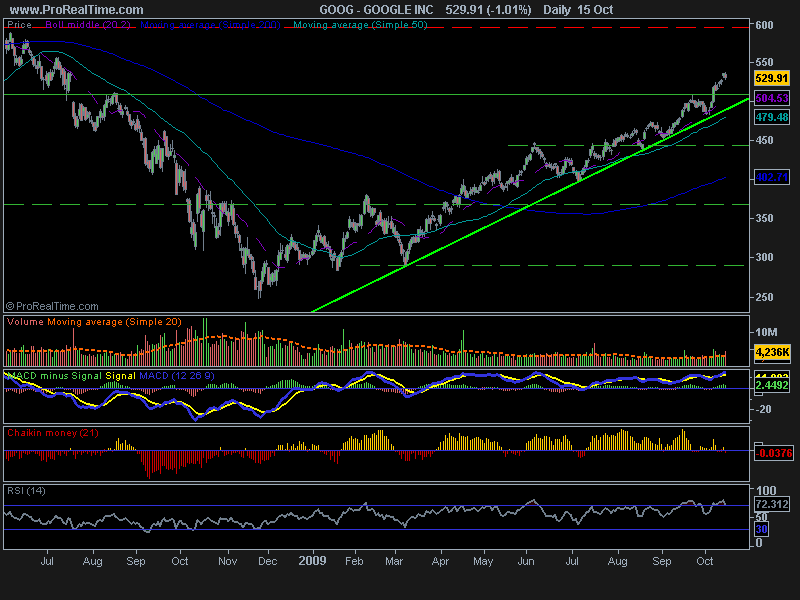Click the 450 price axis label
The image size is (800, 600).
click(764, 140)
